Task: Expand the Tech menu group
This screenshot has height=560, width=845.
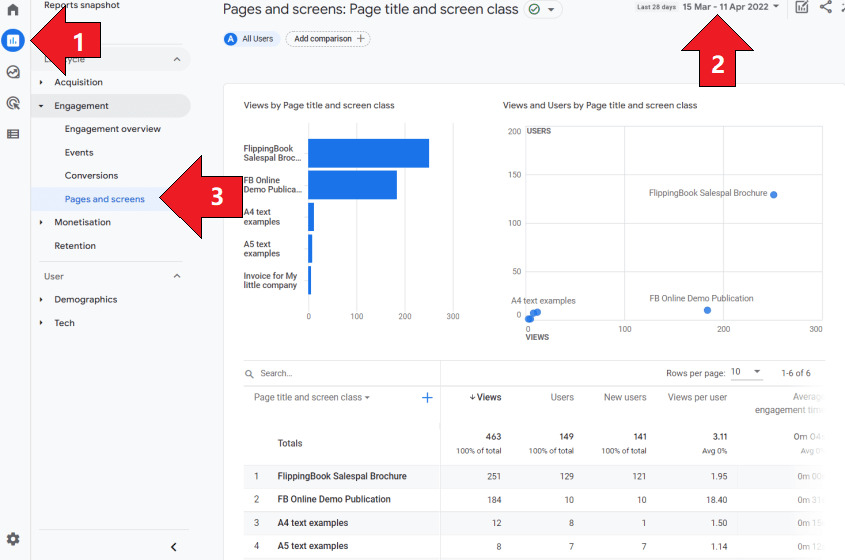Action: [64, 323]
